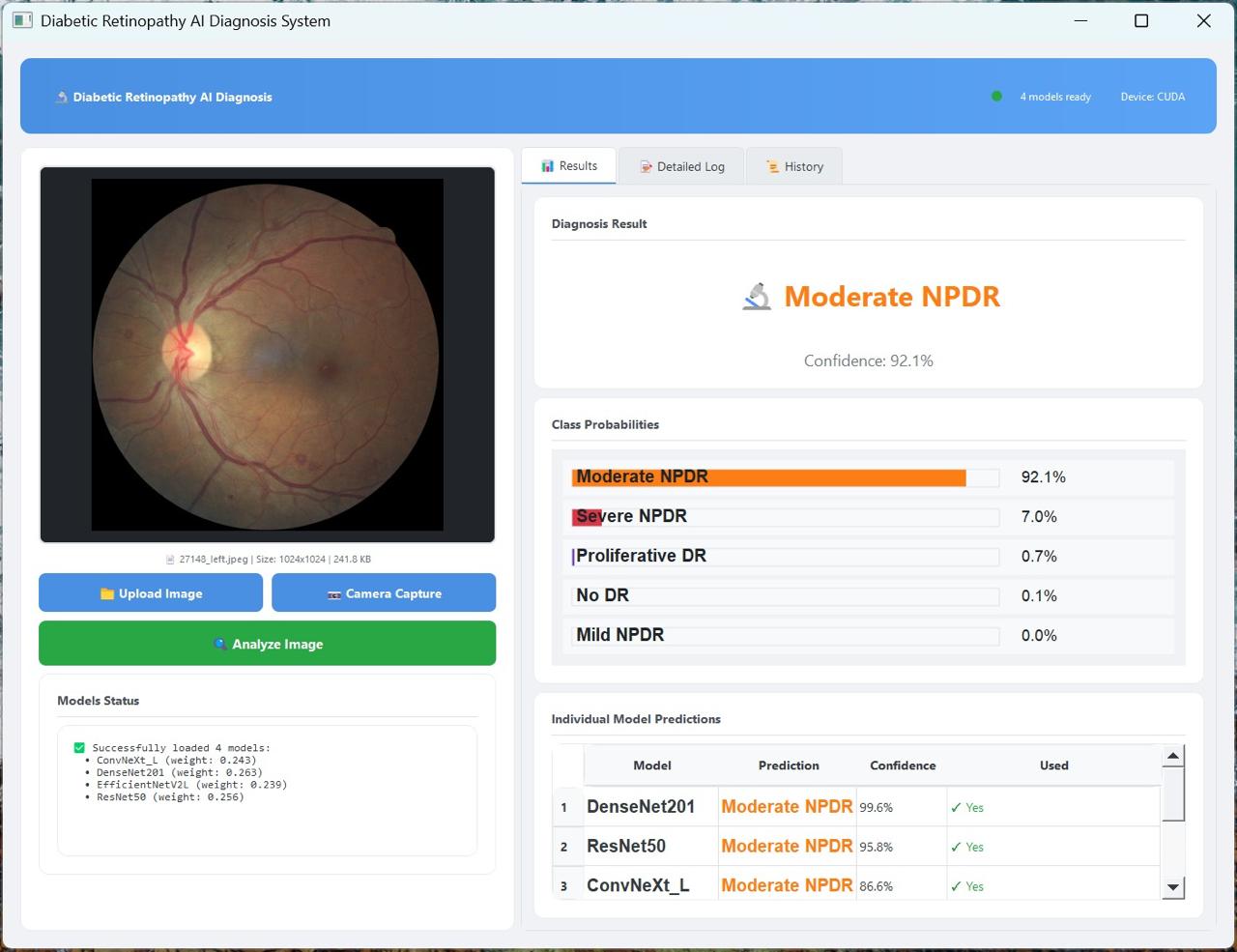Click the "Confidence: 92.1%" text
The width and height of the screenshot is (1237, 952).
(869, 361)
